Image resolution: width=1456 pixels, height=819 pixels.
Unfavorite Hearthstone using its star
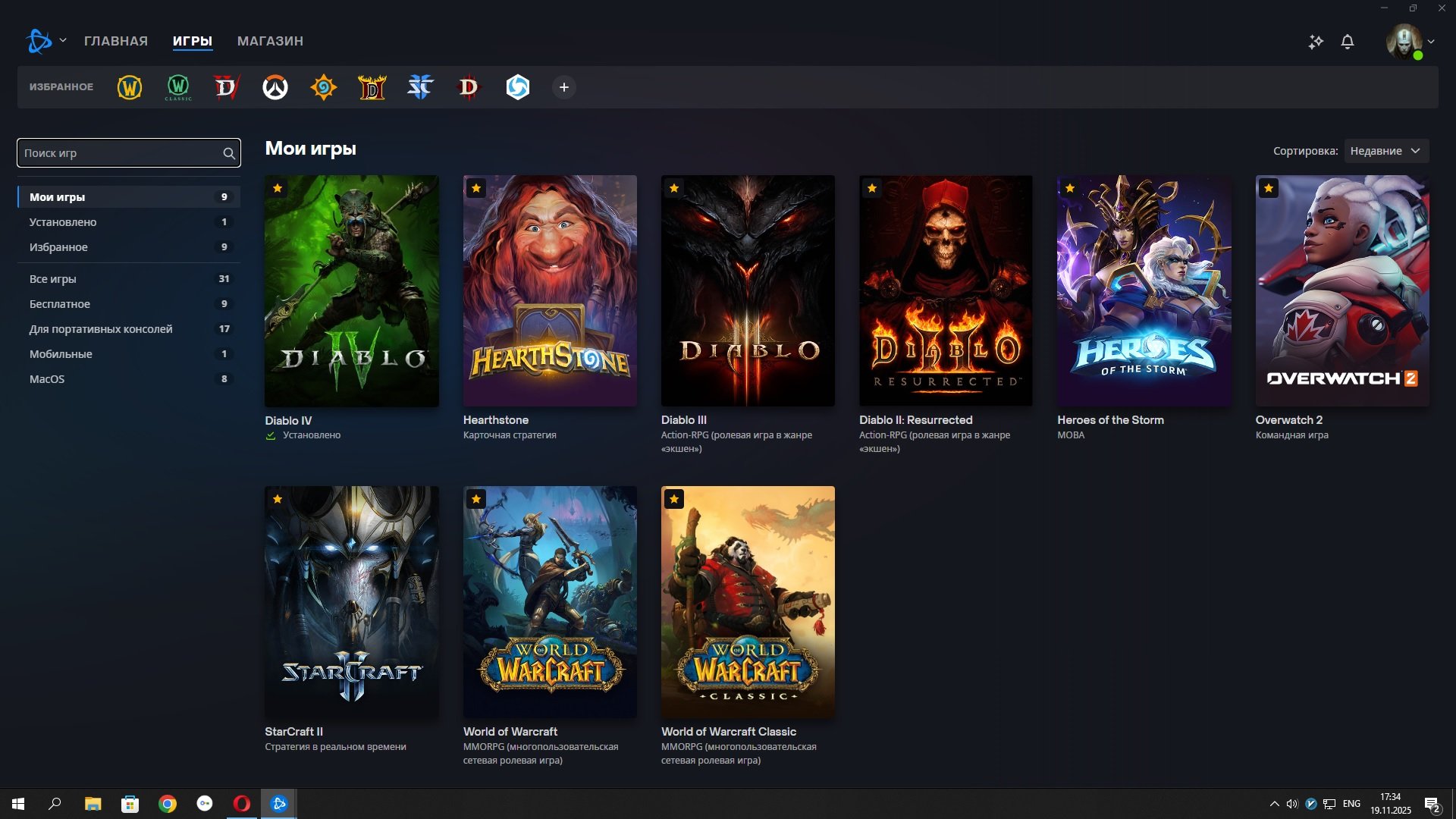[x=475, y=188]
